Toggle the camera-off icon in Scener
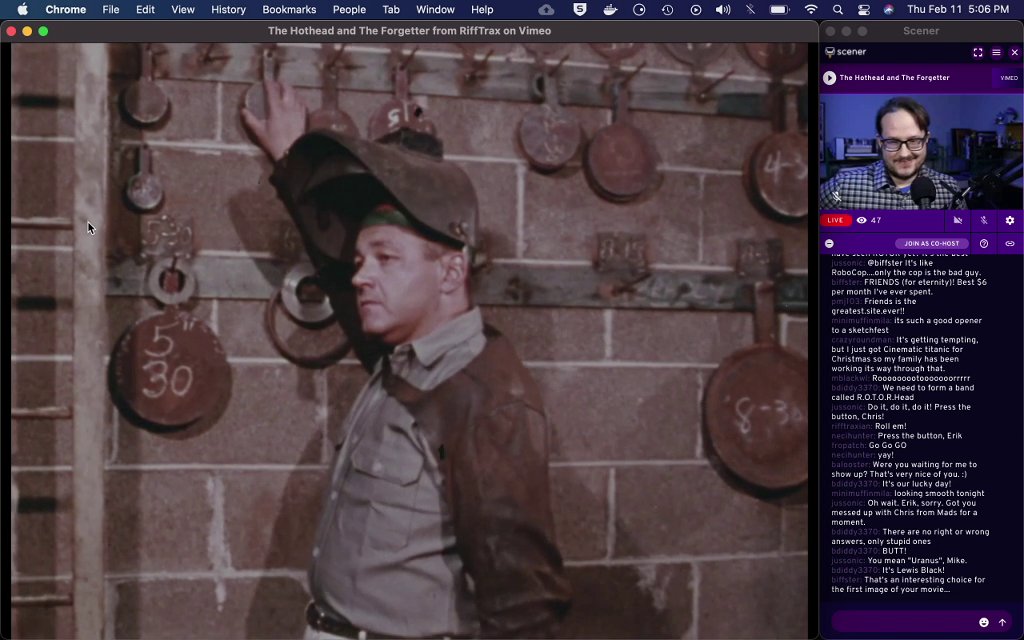1024x640 pixels. point(957,221)
